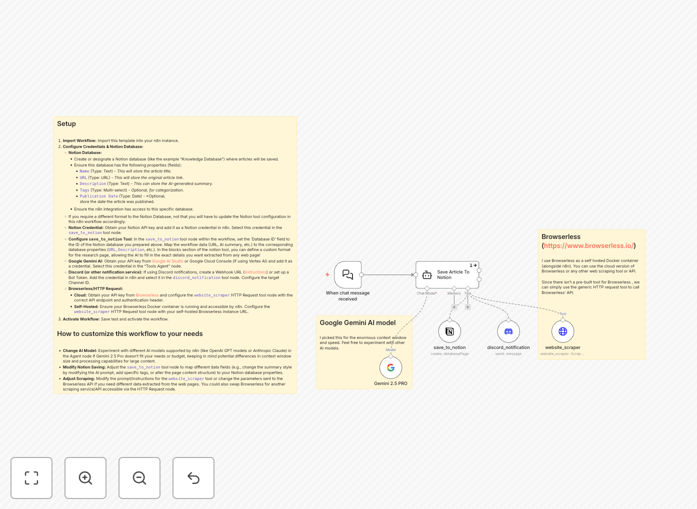Click the plus under the Memory connector
This screenshot has height=509, width=697.
pos(454,307)
